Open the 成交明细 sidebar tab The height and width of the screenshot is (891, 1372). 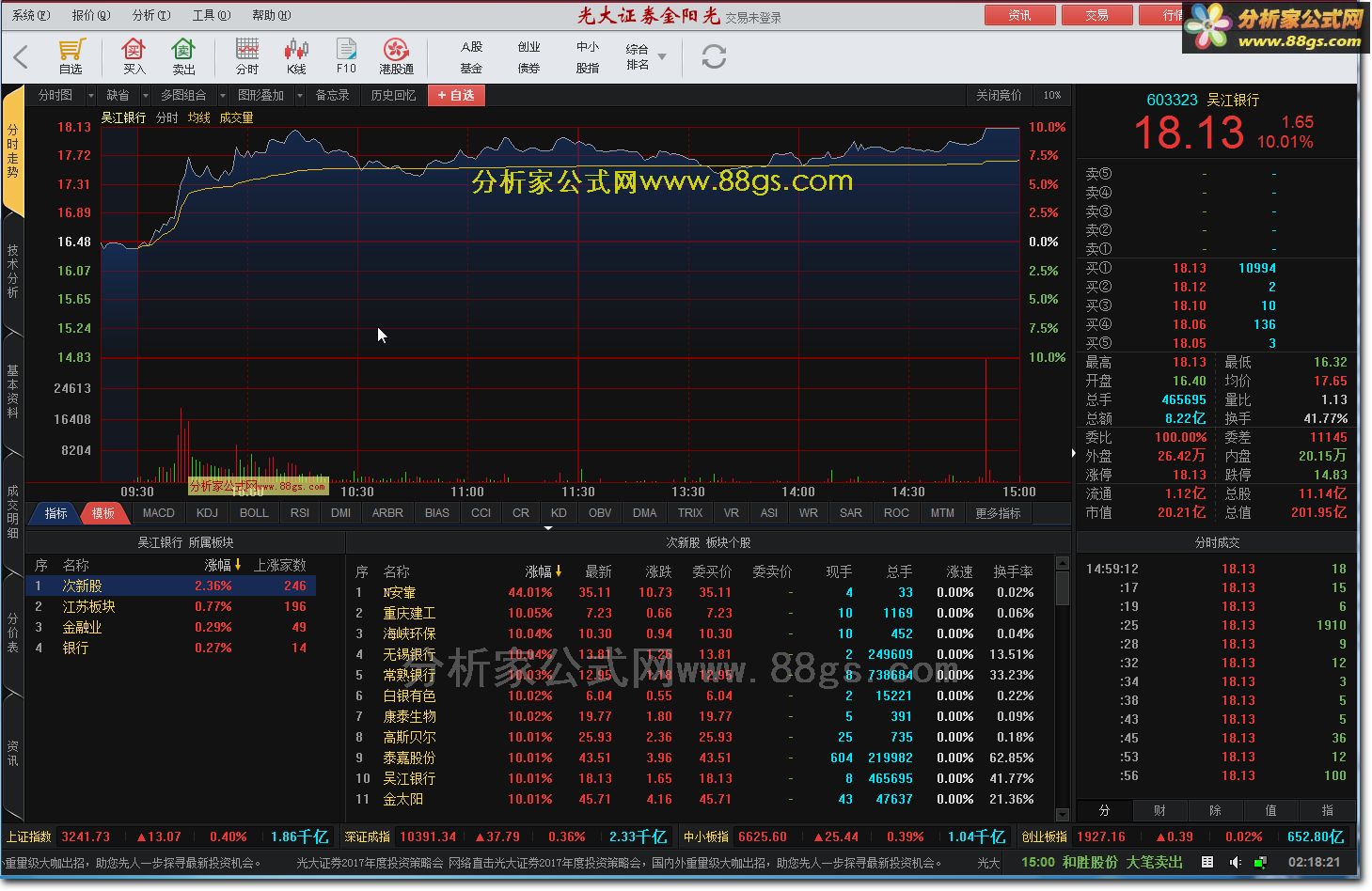[13, 512]
